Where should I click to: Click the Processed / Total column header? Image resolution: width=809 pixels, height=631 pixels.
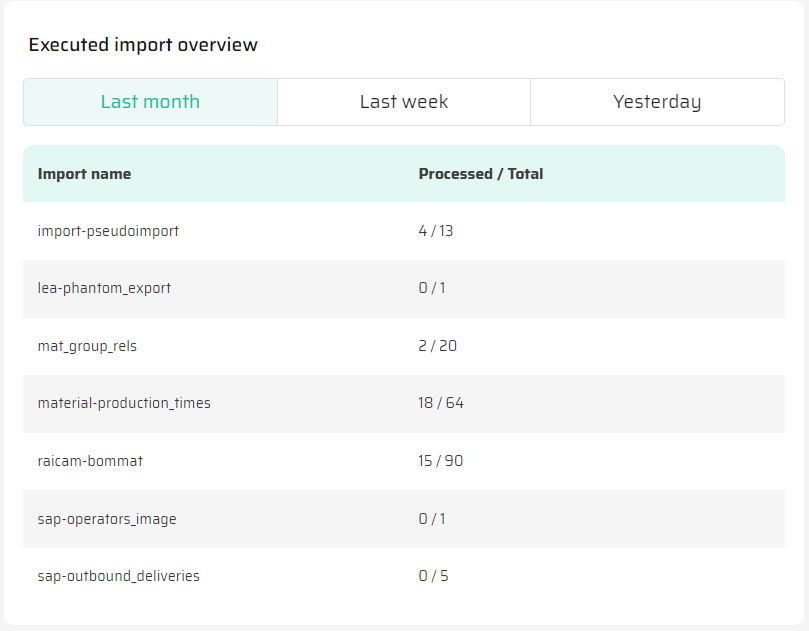click(480, 174)
